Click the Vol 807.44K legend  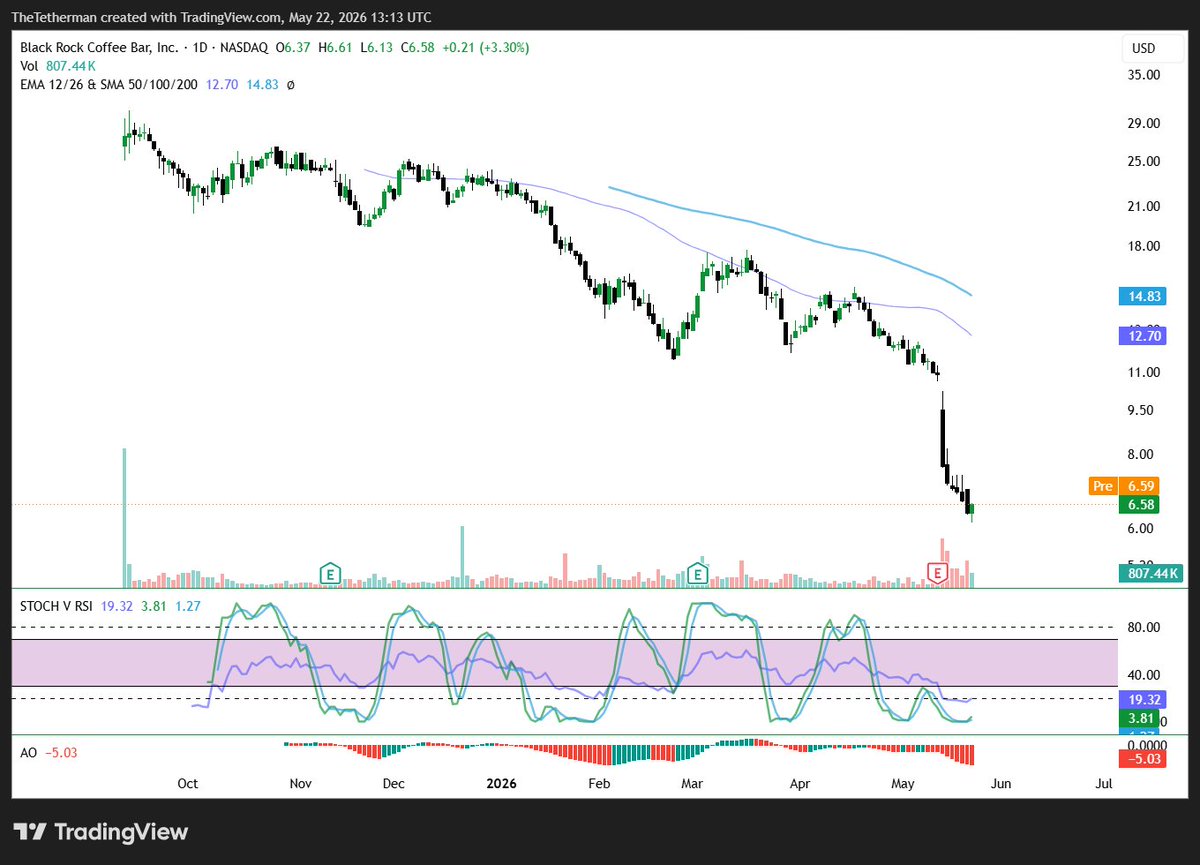tap(56, 66)
